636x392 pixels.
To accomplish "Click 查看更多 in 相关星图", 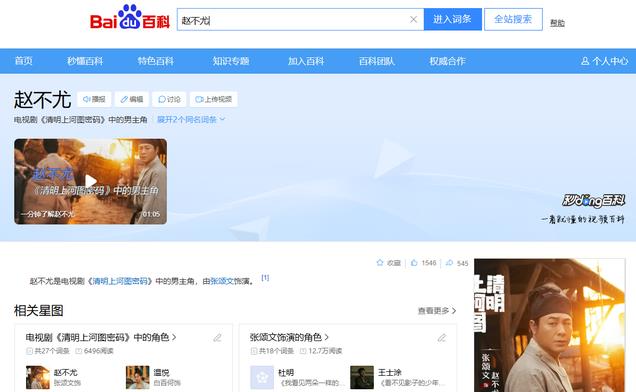I will click(x=437, y=311).
